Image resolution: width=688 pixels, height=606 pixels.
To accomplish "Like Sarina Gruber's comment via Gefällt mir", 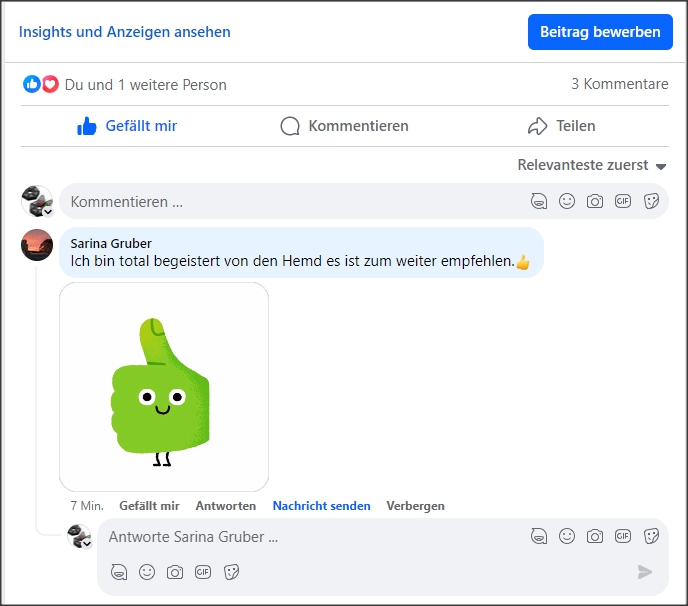I will pos(149,506).
